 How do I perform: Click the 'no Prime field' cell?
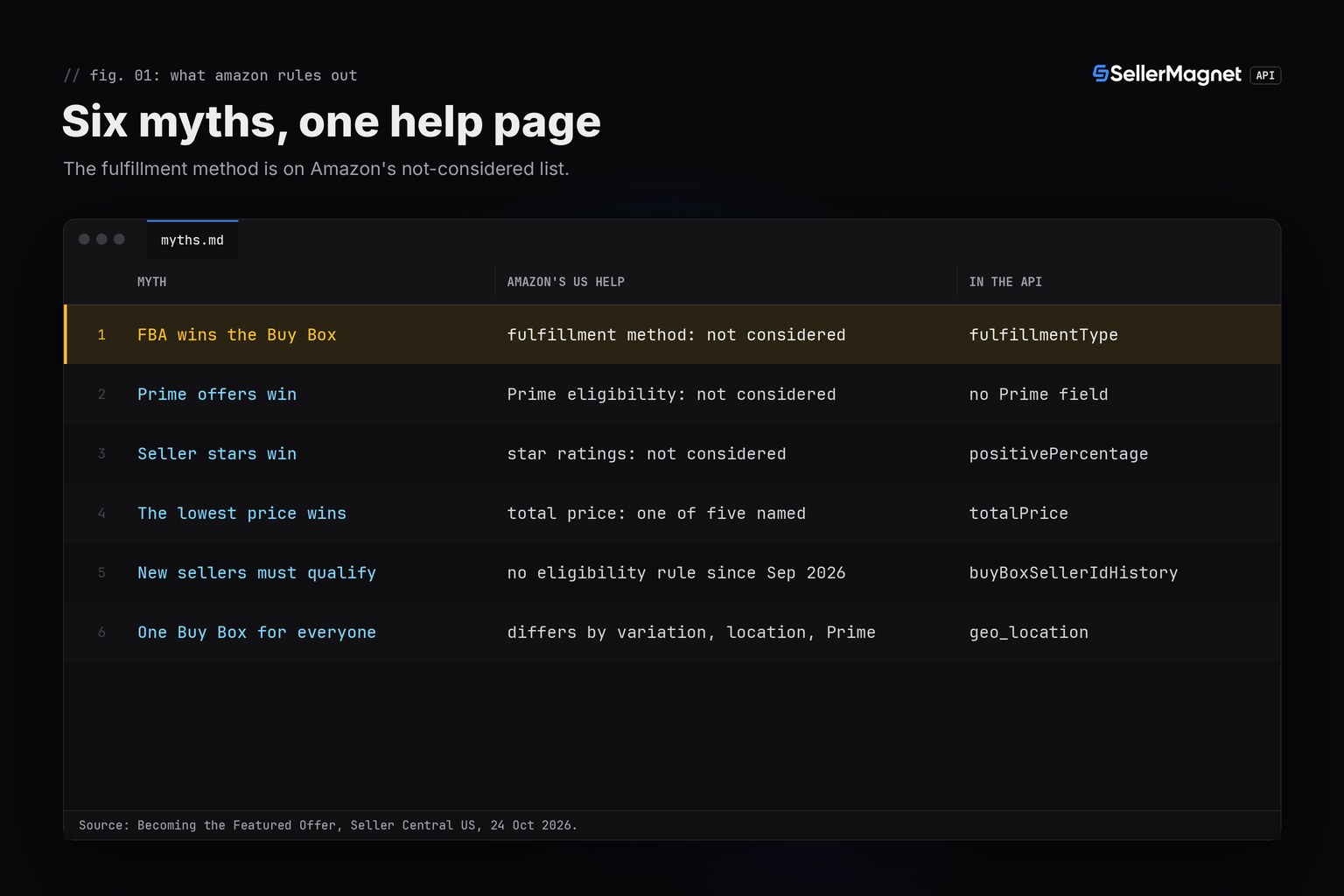[x=1039, y=395]
